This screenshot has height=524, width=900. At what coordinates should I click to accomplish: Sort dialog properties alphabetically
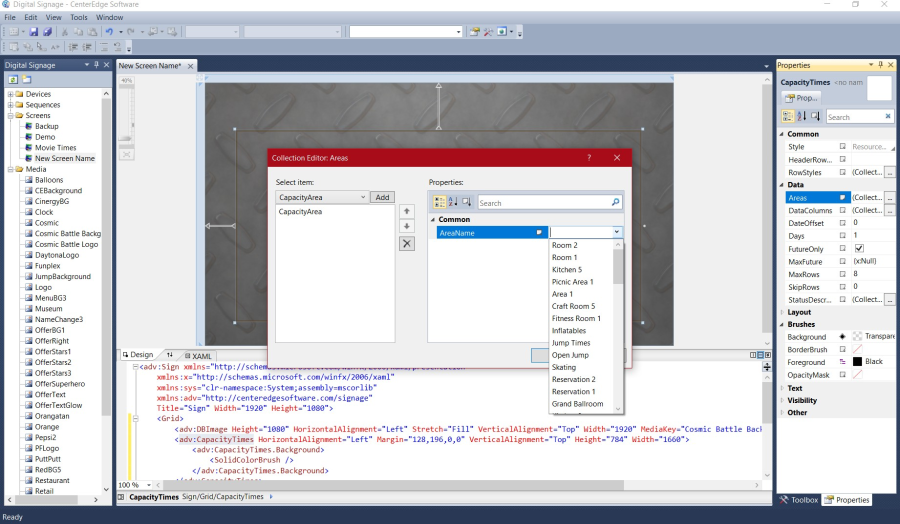[453, 202]
